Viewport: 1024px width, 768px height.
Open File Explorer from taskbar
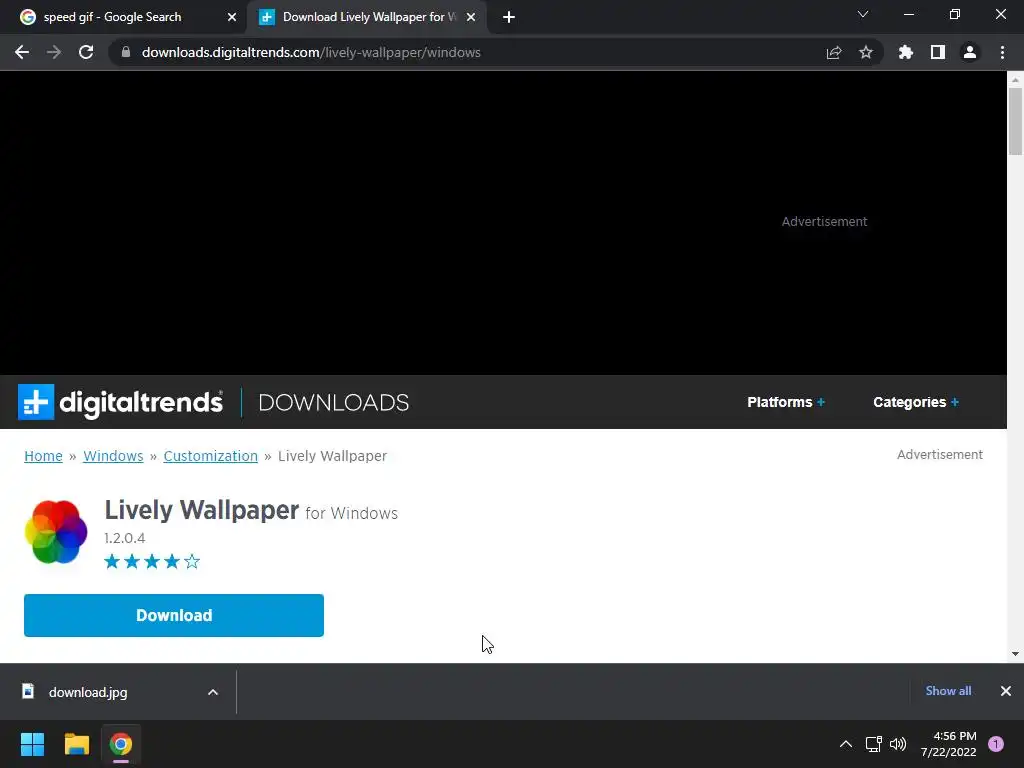76,744
